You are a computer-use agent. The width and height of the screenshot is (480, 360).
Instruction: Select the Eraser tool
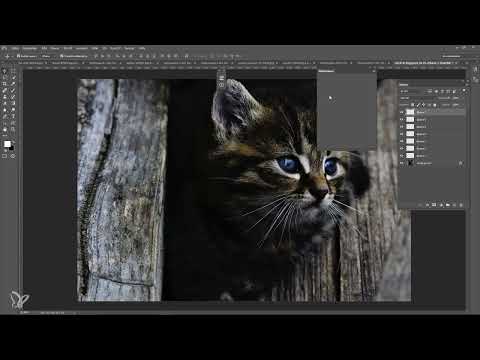4,103
